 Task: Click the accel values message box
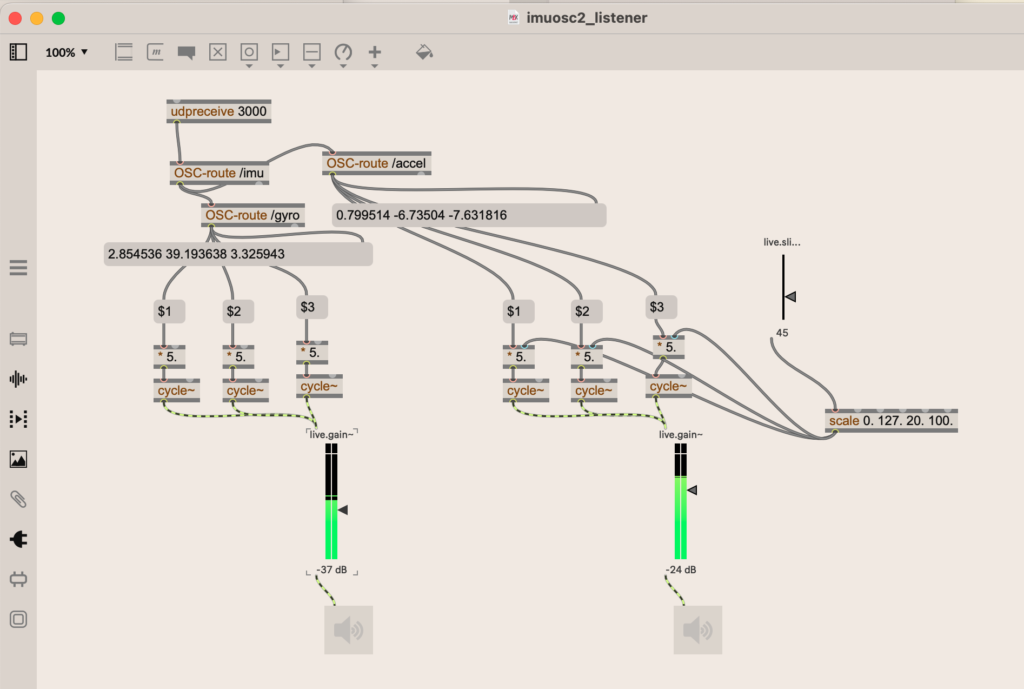(469, 215)
